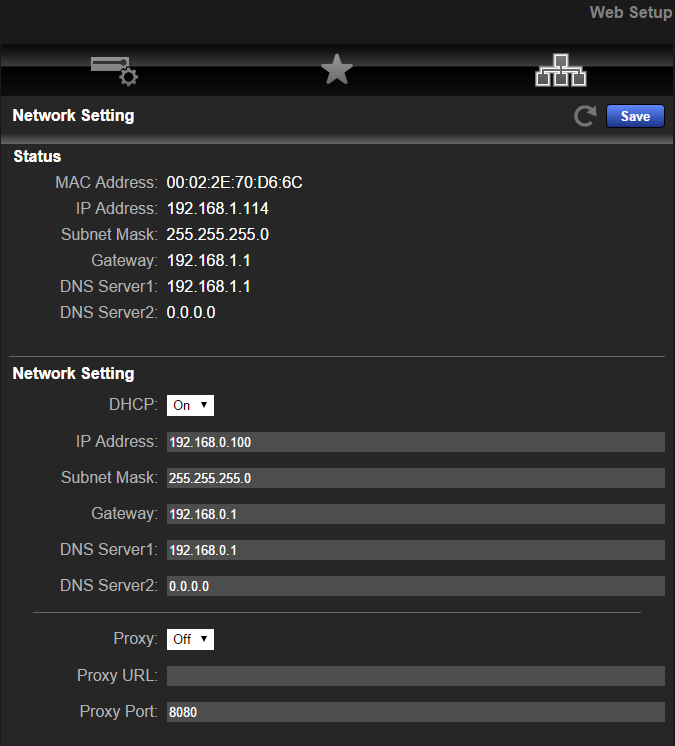The height and width of the screenshot is (746, 675).
Task: Click the IP Address field with 192.168.0.100
Action: pyautogui.click(x=415, y=442)
